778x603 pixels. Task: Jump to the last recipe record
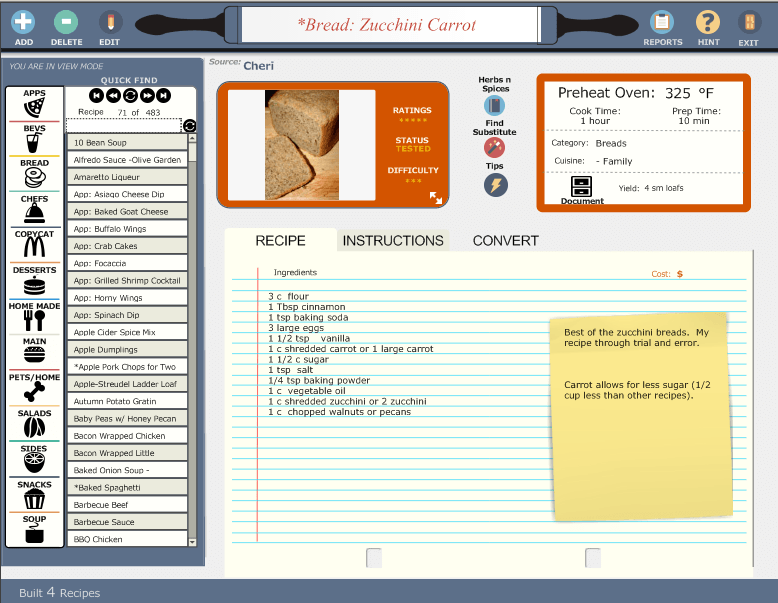pyautogui.click(x=164, y=95)
